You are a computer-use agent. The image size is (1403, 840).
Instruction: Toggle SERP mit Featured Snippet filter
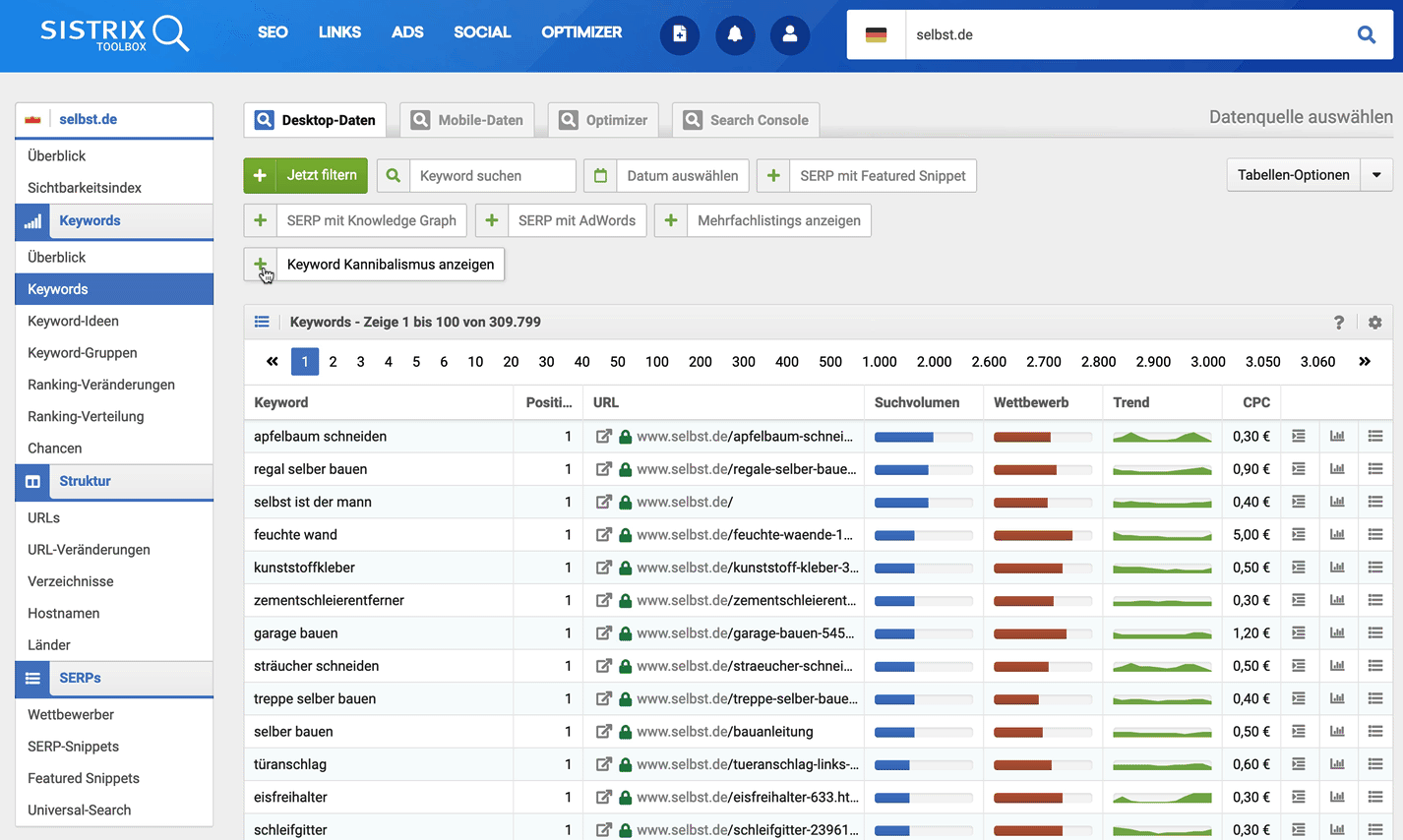[x=867, y=176]
